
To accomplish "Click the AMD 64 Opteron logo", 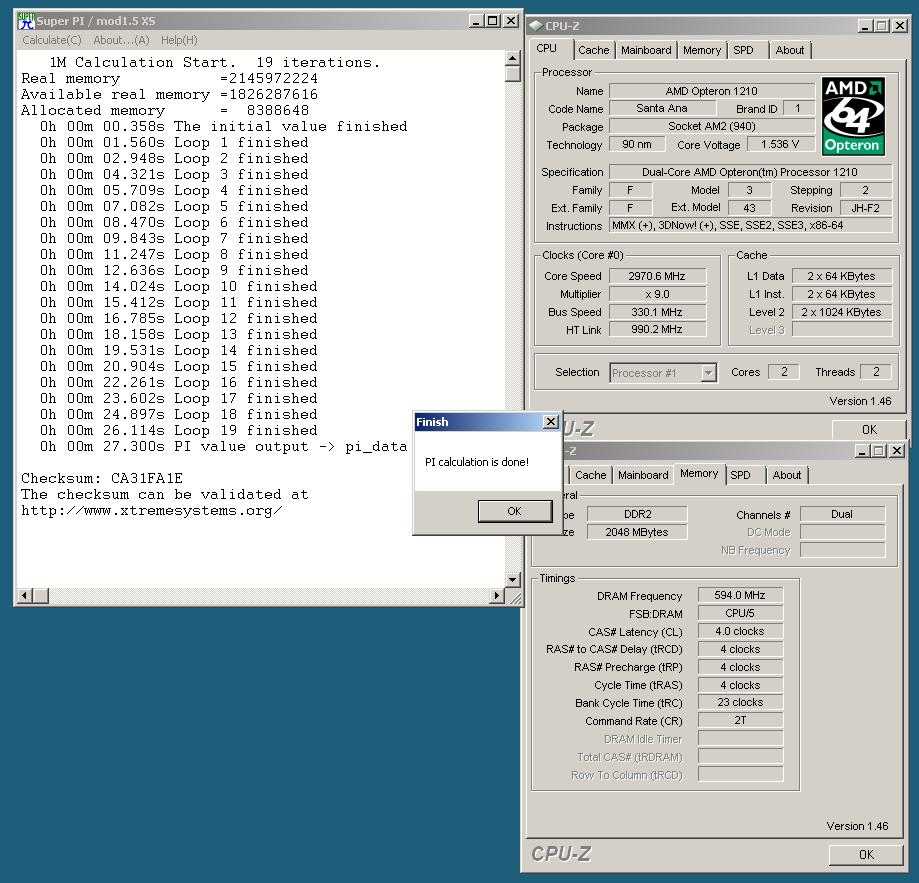I will click(853, 116).
